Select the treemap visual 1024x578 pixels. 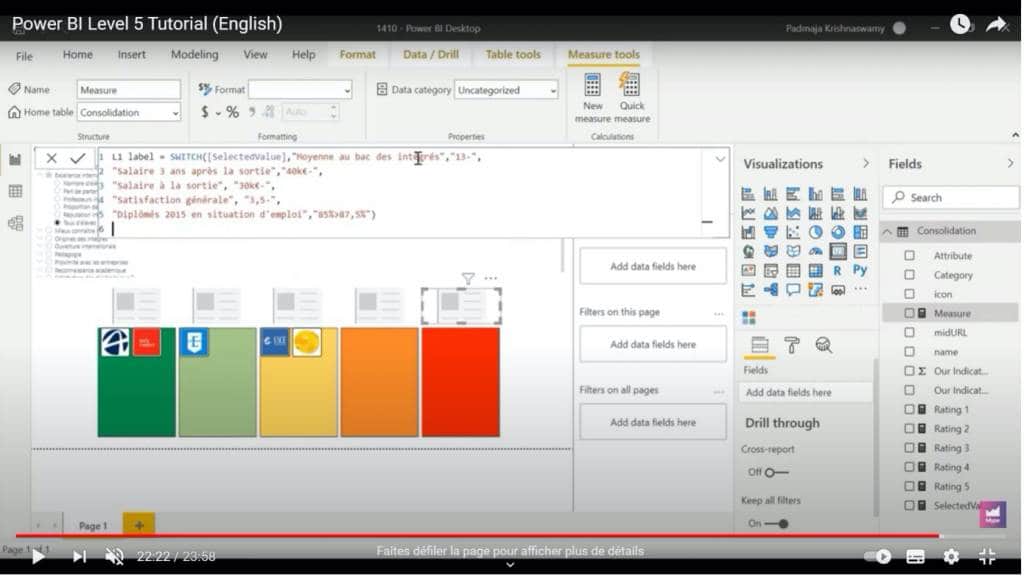click(861, 233)
